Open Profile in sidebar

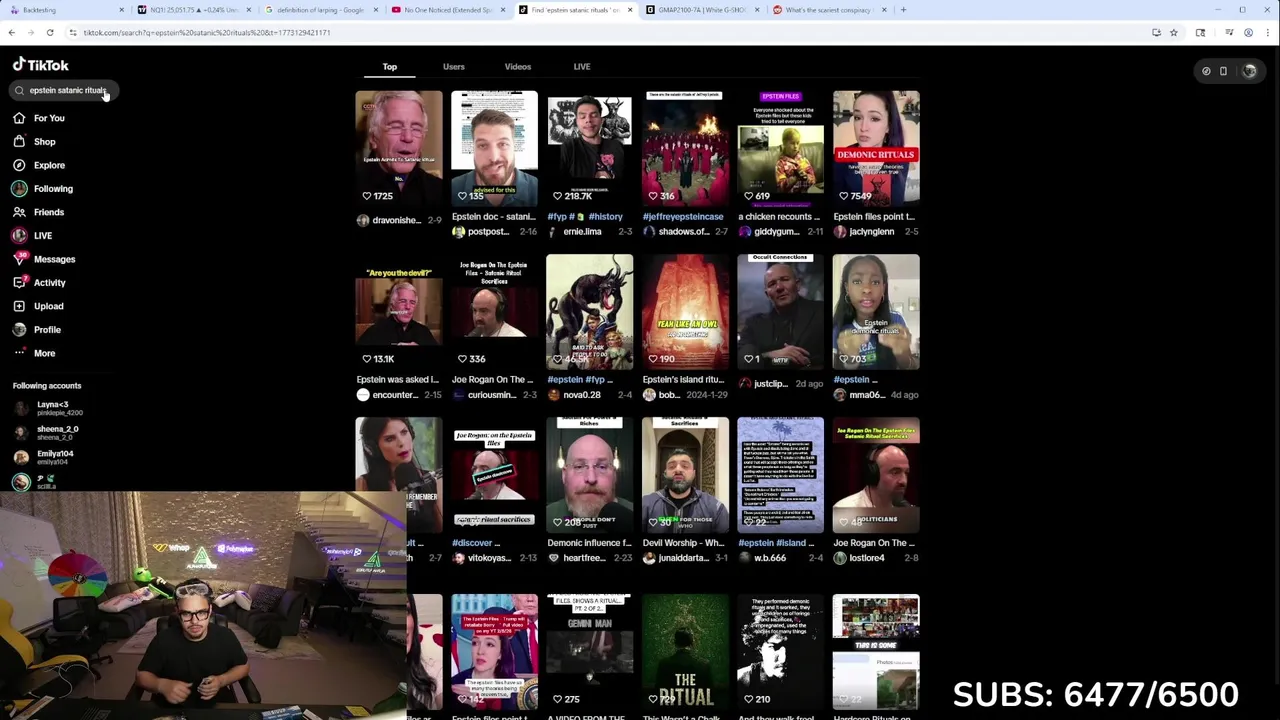click(x=38, y=330)
